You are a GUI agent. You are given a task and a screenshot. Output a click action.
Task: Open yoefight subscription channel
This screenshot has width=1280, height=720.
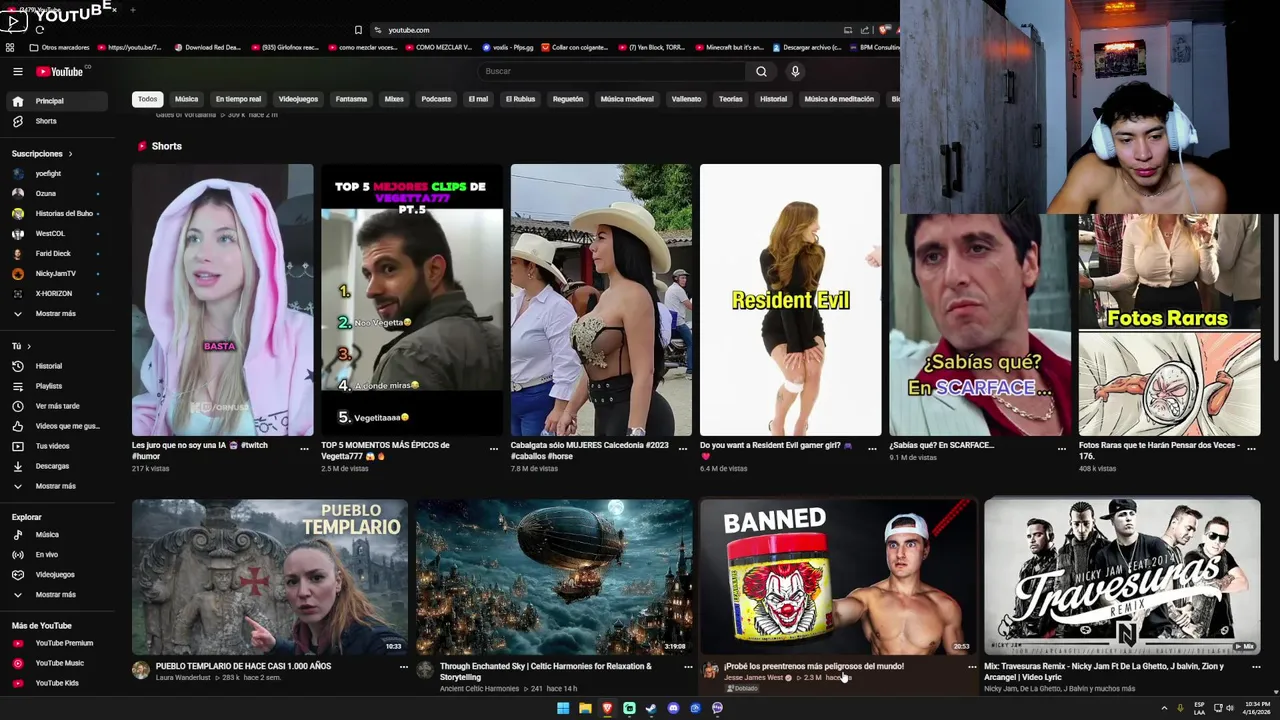click(55, 174)
